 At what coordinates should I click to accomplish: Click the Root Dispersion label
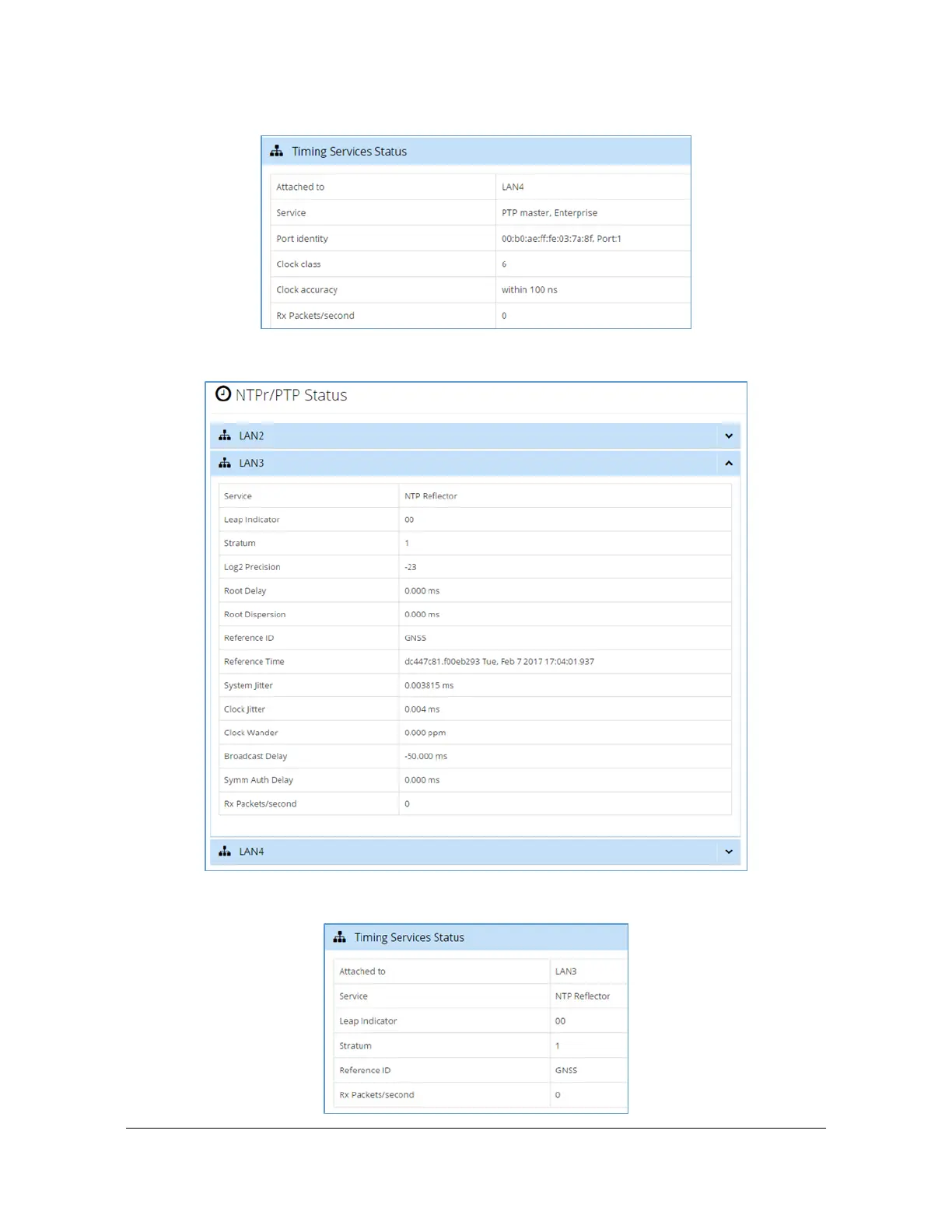(x=254, y=614)
